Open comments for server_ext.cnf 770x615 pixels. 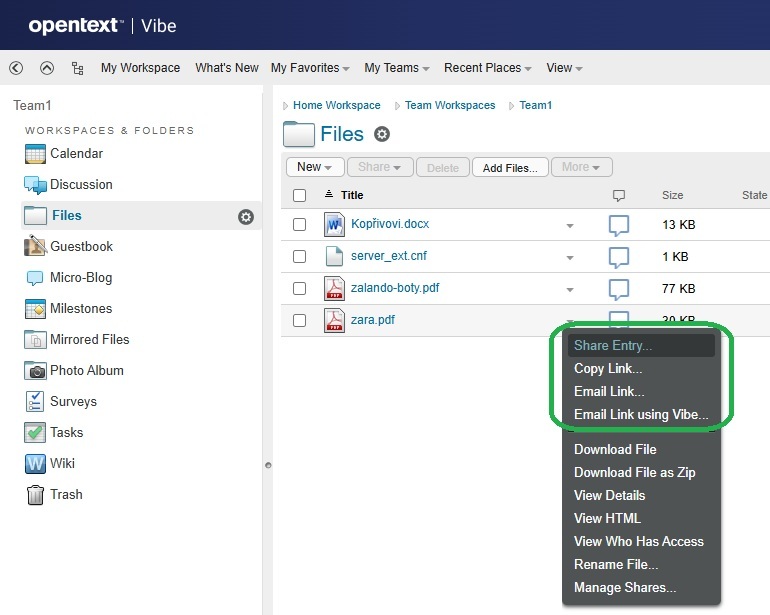pyautogui.click(x=619, y=257)
